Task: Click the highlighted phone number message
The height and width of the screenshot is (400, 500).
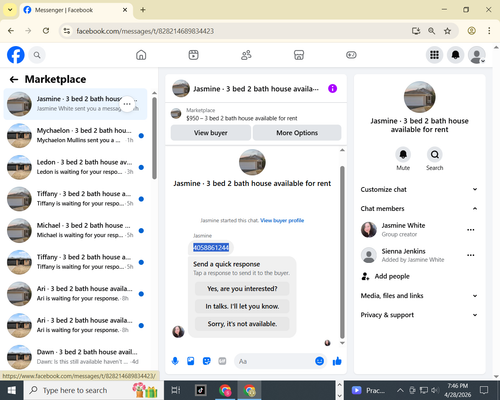Action: (211, 247)
